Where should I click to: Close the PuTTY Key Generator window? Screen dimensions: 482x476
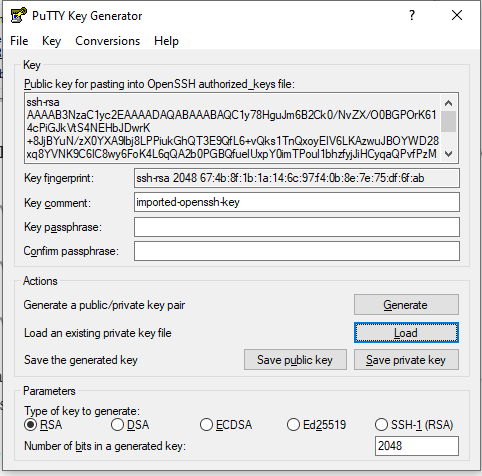(x=457, y=15)
